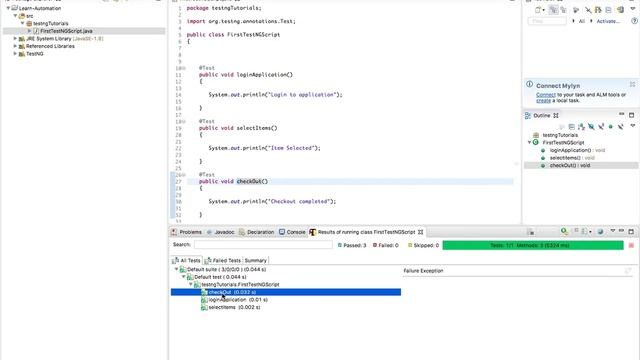Click the Find field in Task List
Screen dimensions: 640x360
[547, 21]
